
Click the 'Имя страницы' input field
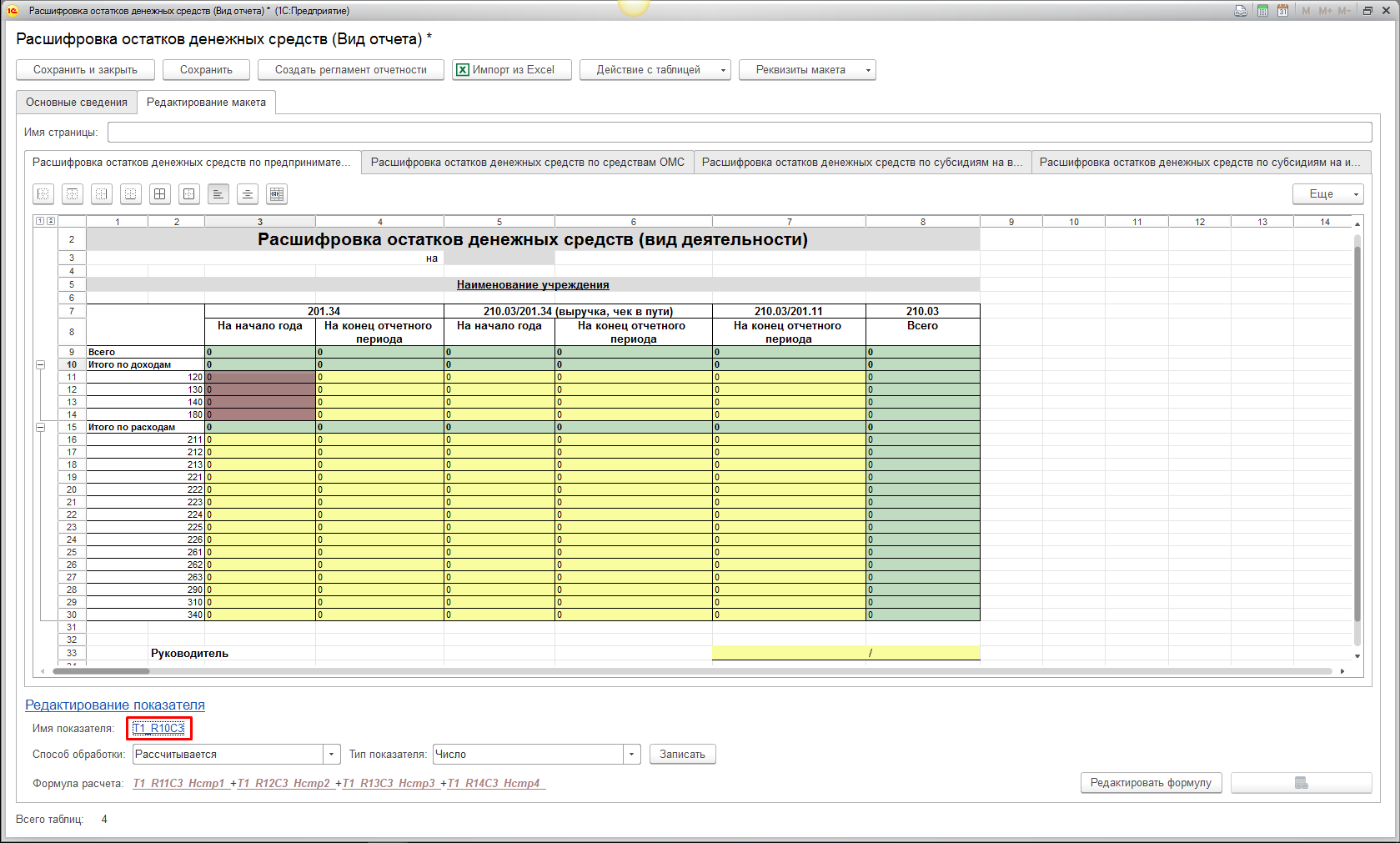(x=739, y=133)
